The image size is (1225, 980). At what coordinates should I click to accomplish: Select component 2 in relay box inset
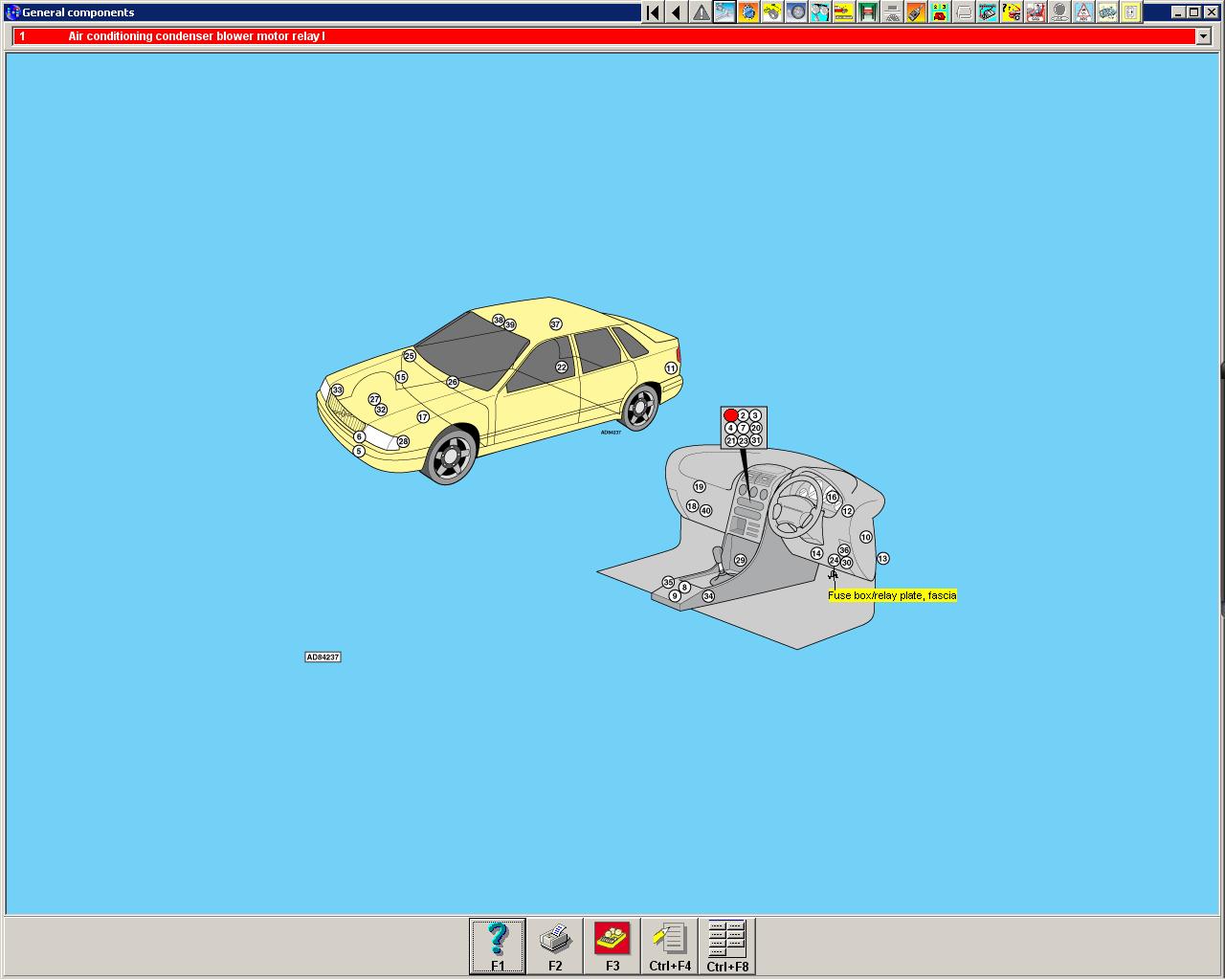pyautogui.click(x=743, y=415)
